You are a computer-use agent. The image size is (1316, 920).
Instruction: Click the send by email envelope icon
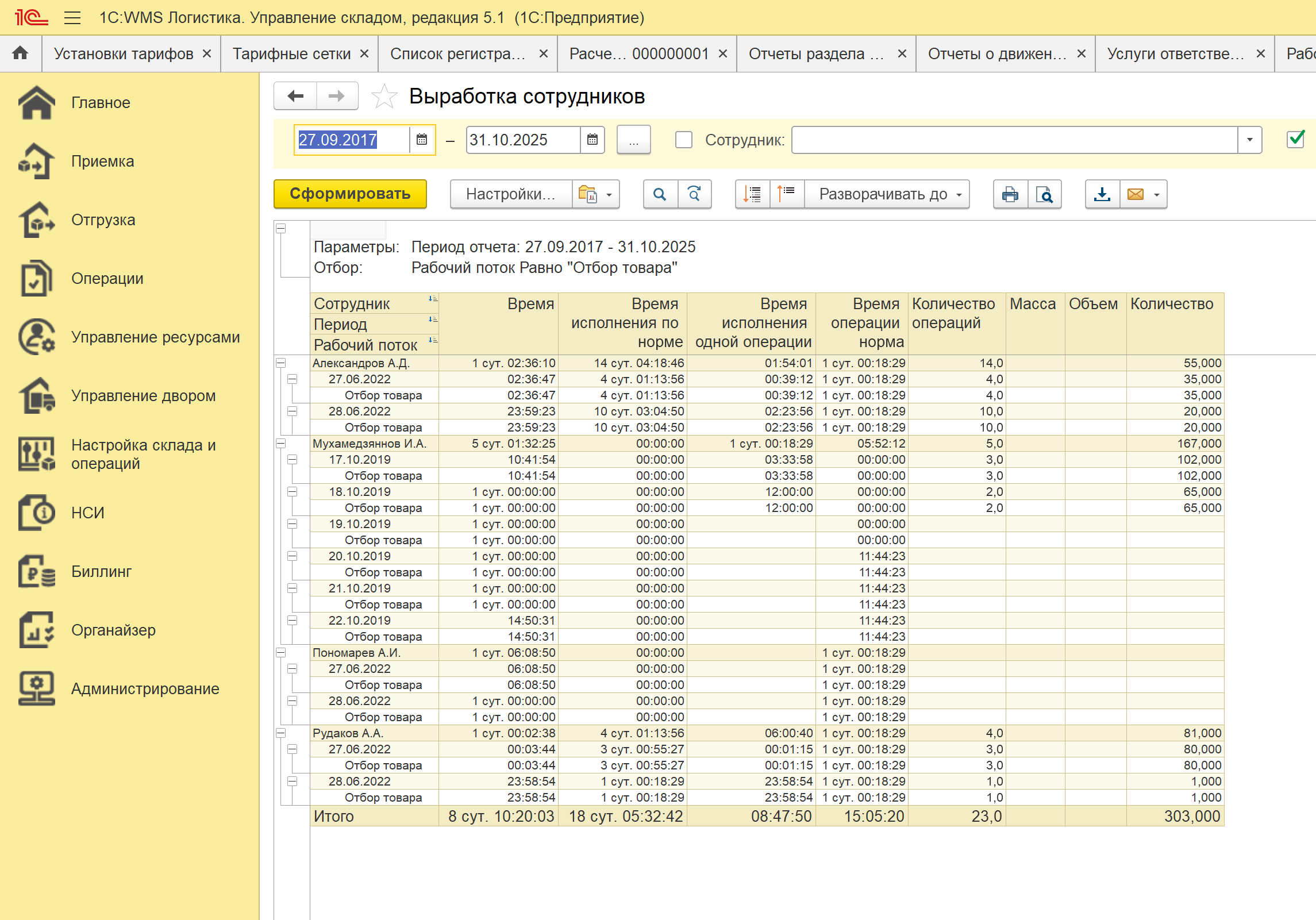[x=1136, y=194]
